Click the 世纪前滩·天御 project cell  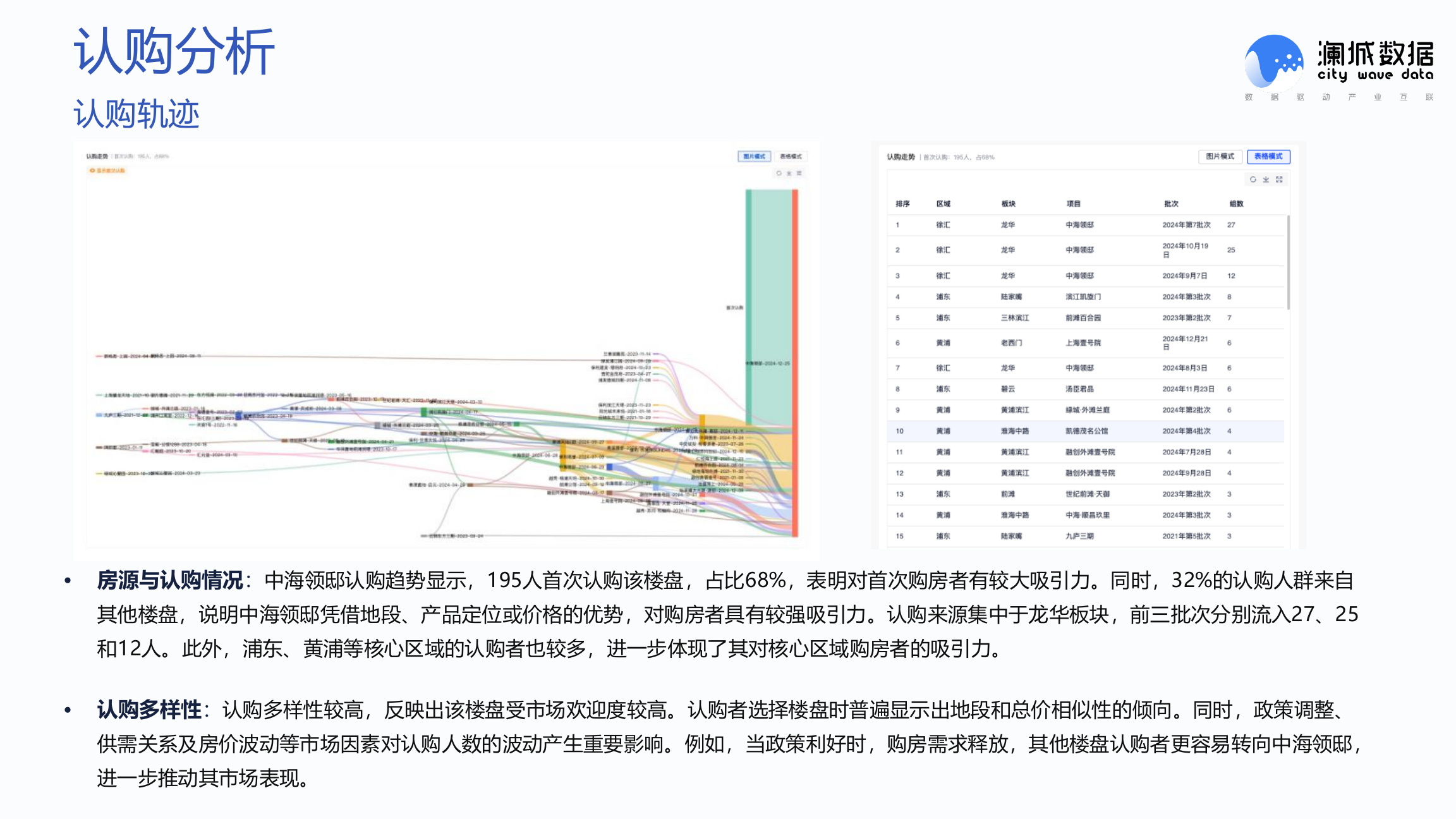(1087, 494)
